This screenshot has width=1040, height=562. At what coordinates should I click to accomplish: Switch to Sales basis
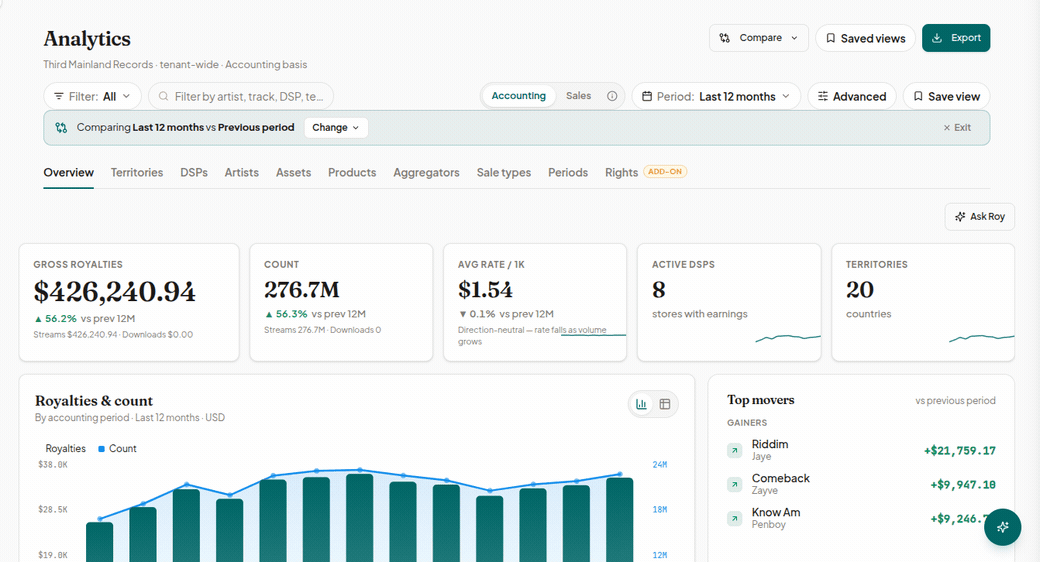pos(578,96)
